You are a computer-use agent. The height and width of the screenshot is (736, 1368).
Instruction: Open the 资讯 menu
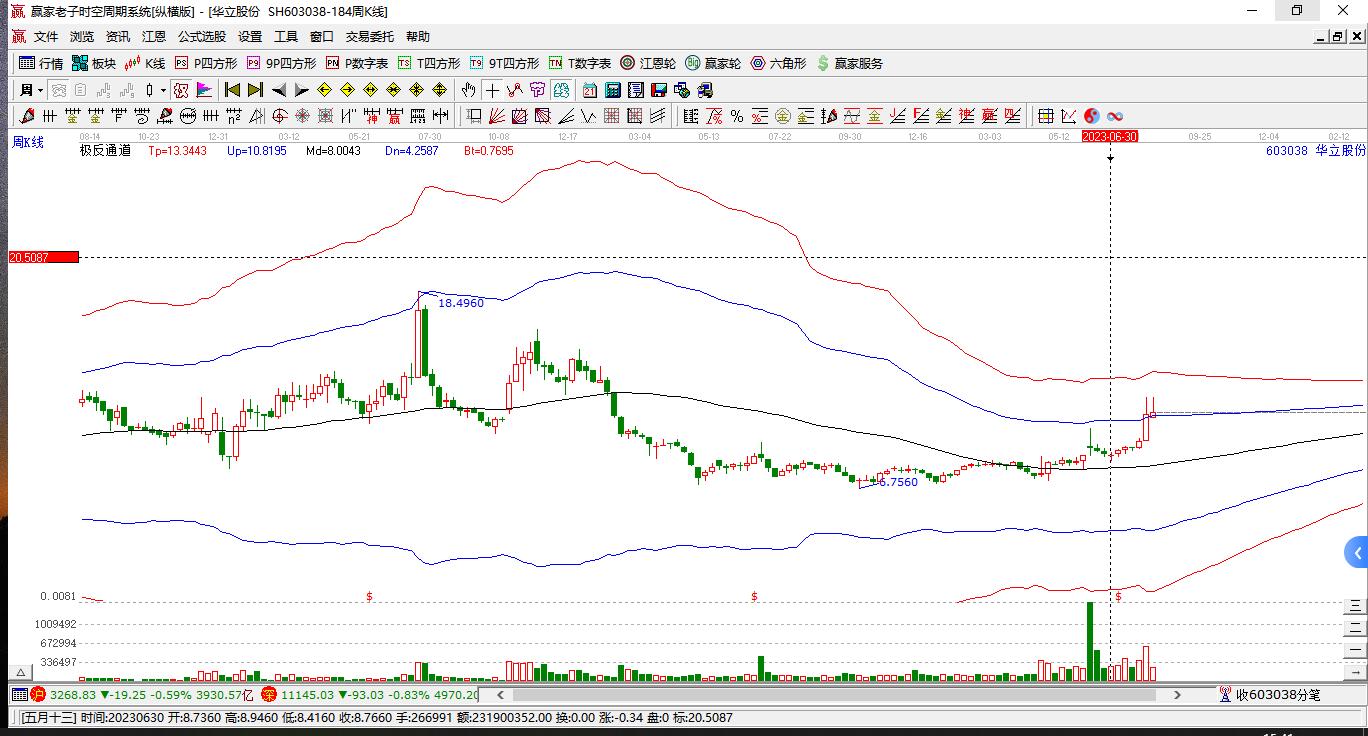click(118, 37)
